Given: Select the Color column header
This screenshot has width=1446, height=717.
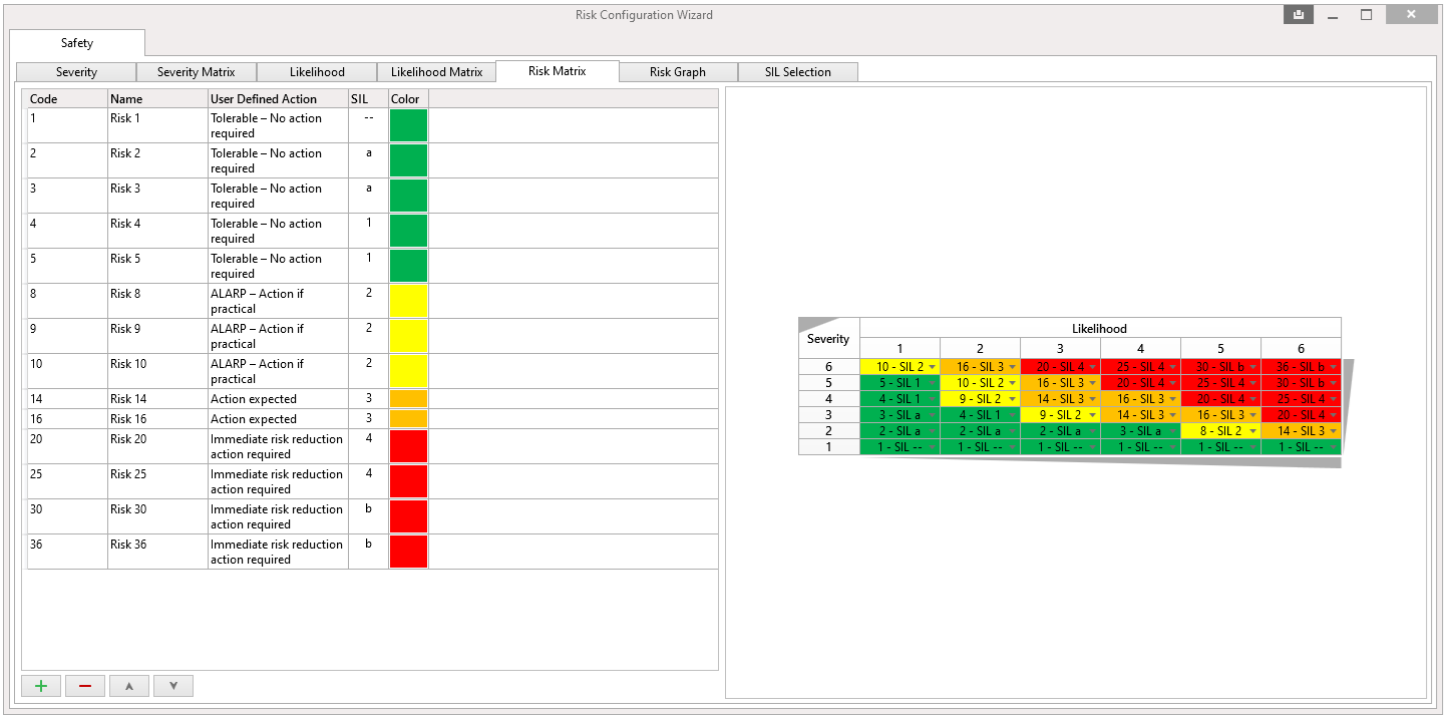Looking at the screenshot, I should point(408,98).
